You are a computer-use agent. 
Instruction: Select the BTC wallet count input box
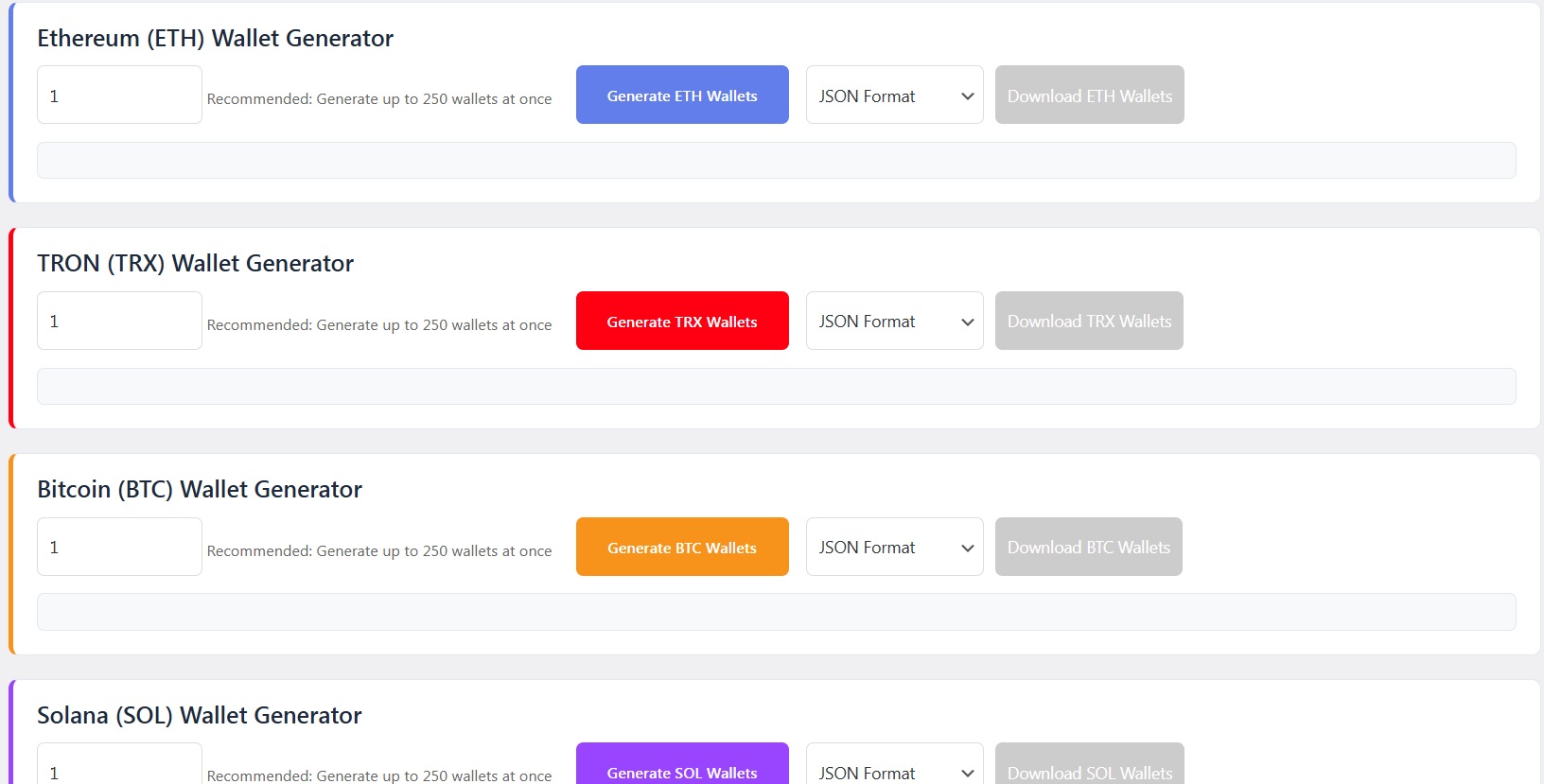tap(119, 547)
